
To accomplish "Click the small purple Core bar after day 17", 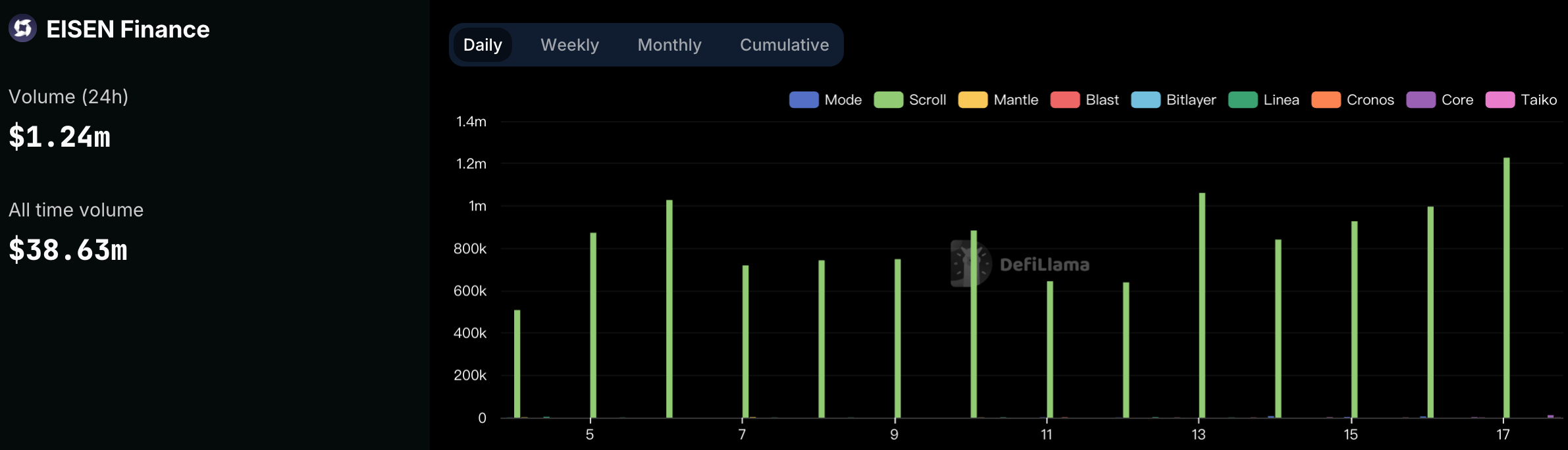I will coord(1550,416).
